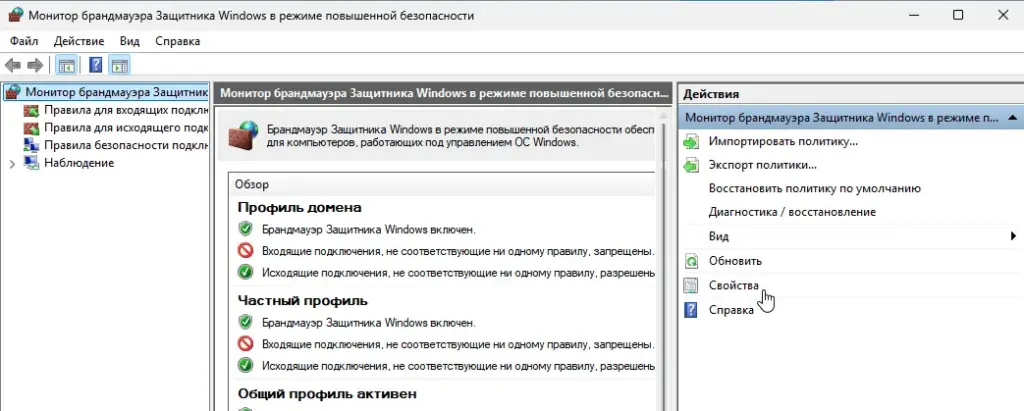Viewport: 1024px width, 411px height.
Task: Open the Действие menu
Action: [x=78, y=41]
